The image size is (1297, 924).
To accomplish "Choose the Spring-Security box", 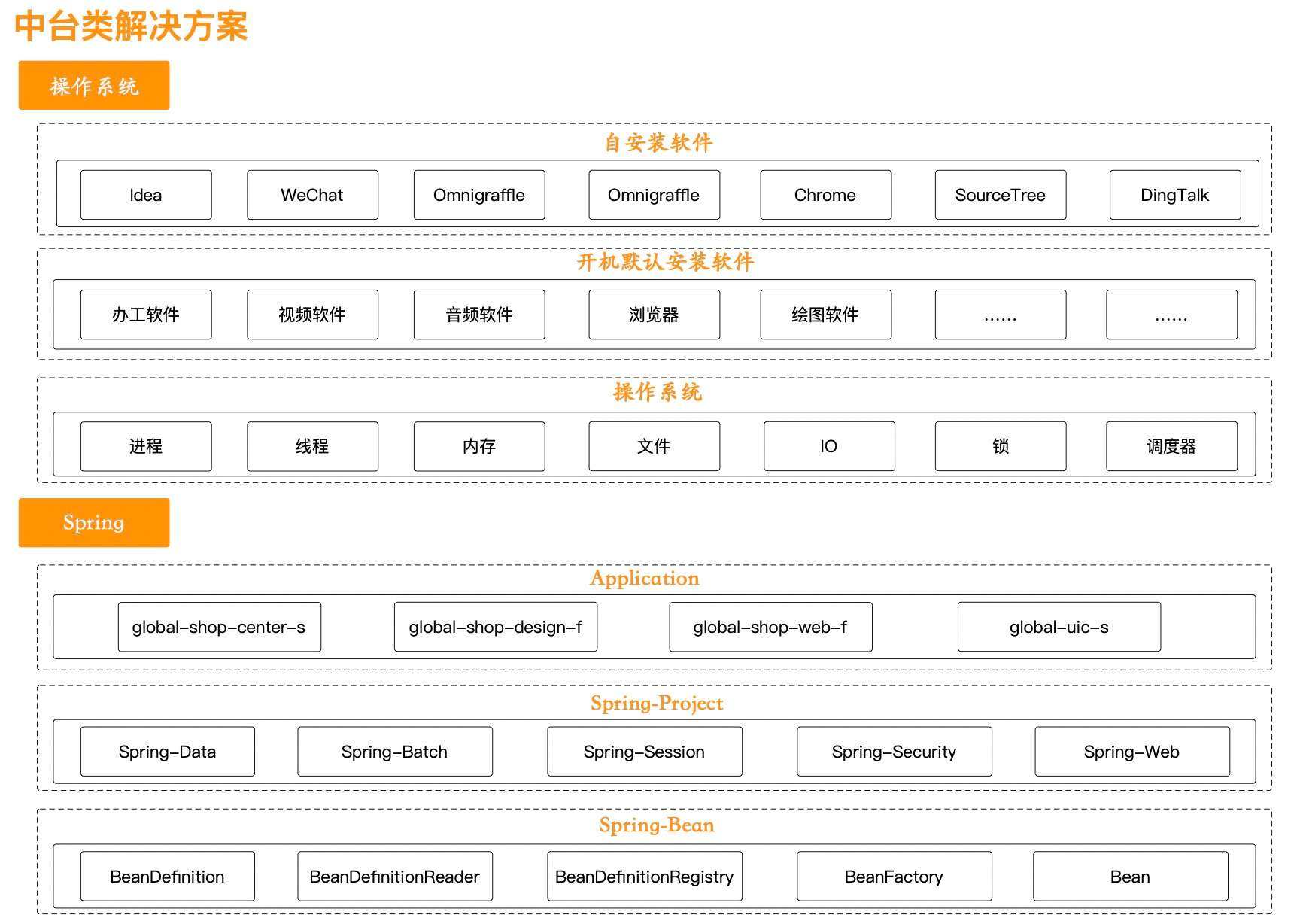I will (x=895, y=752).
